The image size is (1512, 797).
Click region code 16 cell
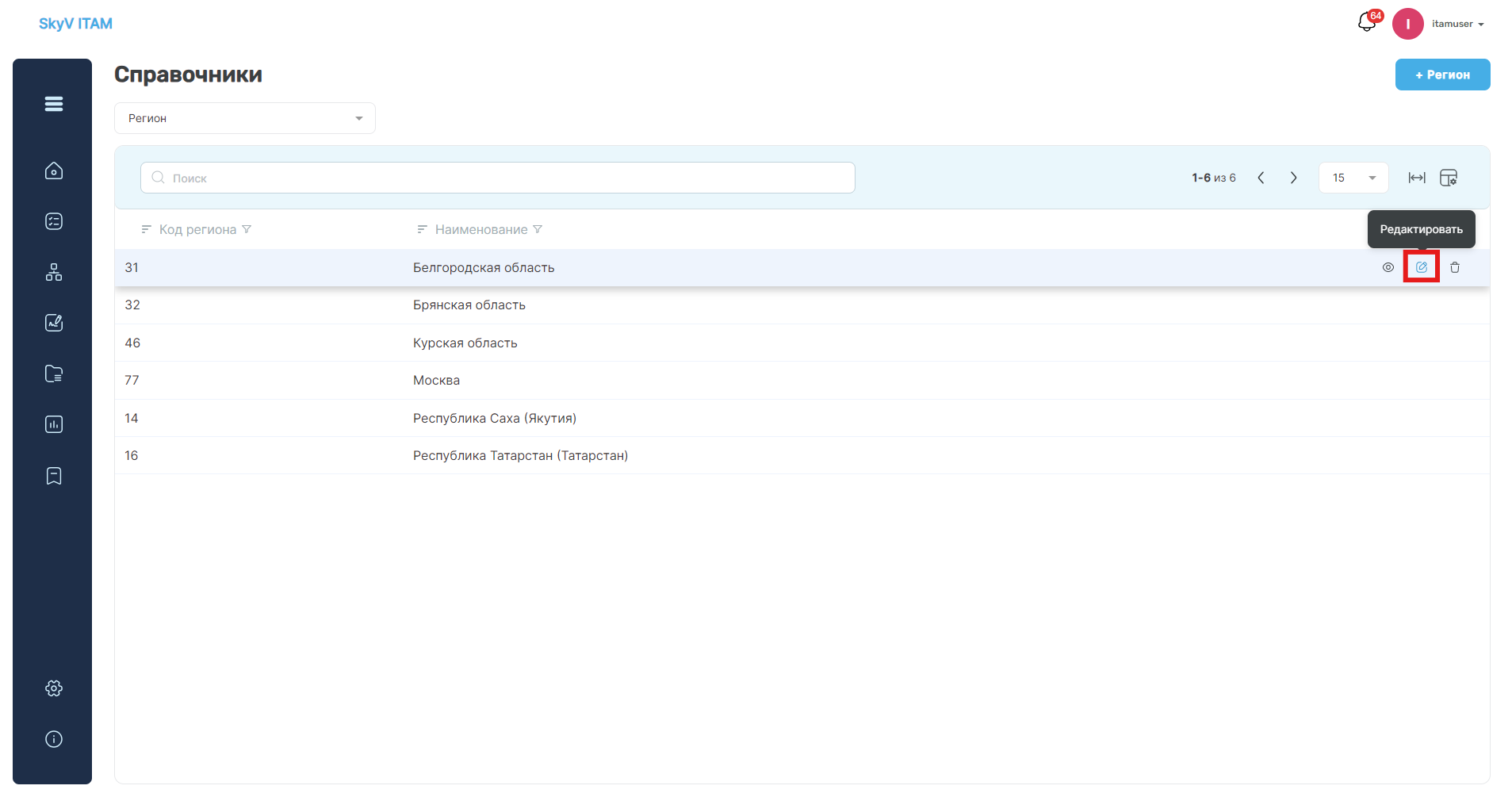[132, 455]
